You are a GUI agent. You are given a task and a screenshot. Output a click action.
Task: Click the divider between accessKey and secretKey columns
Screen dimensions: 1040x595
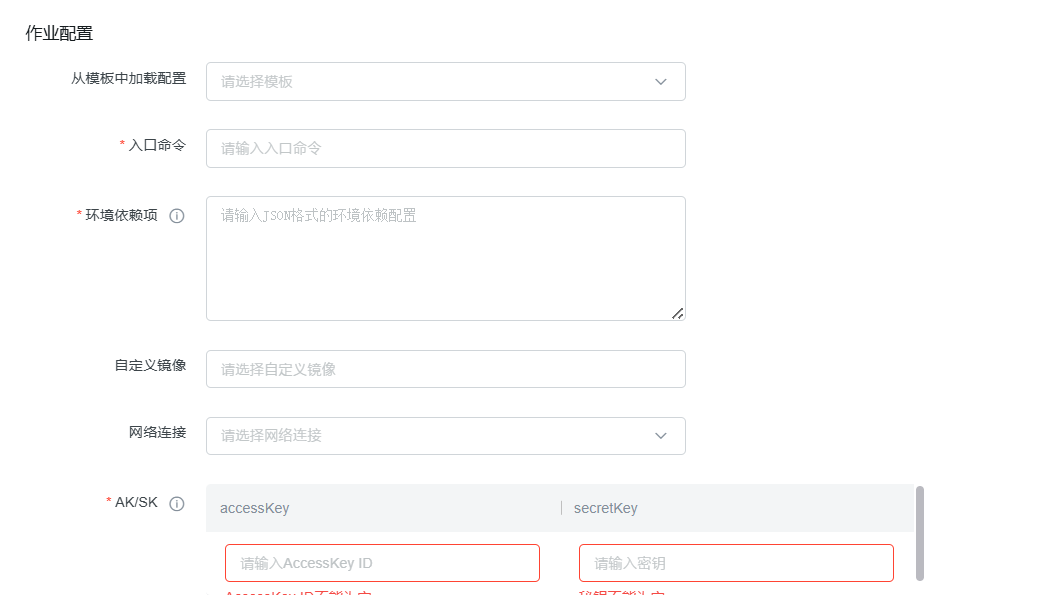pos(562,508)
